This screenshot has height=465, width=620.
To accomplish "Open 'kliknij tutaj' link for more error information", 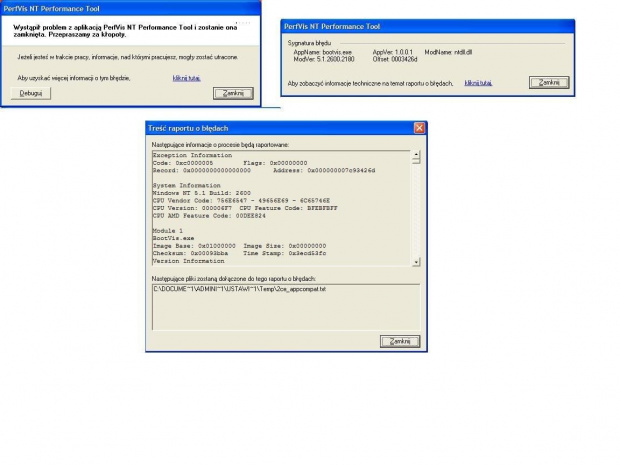I will pos(186,78).
